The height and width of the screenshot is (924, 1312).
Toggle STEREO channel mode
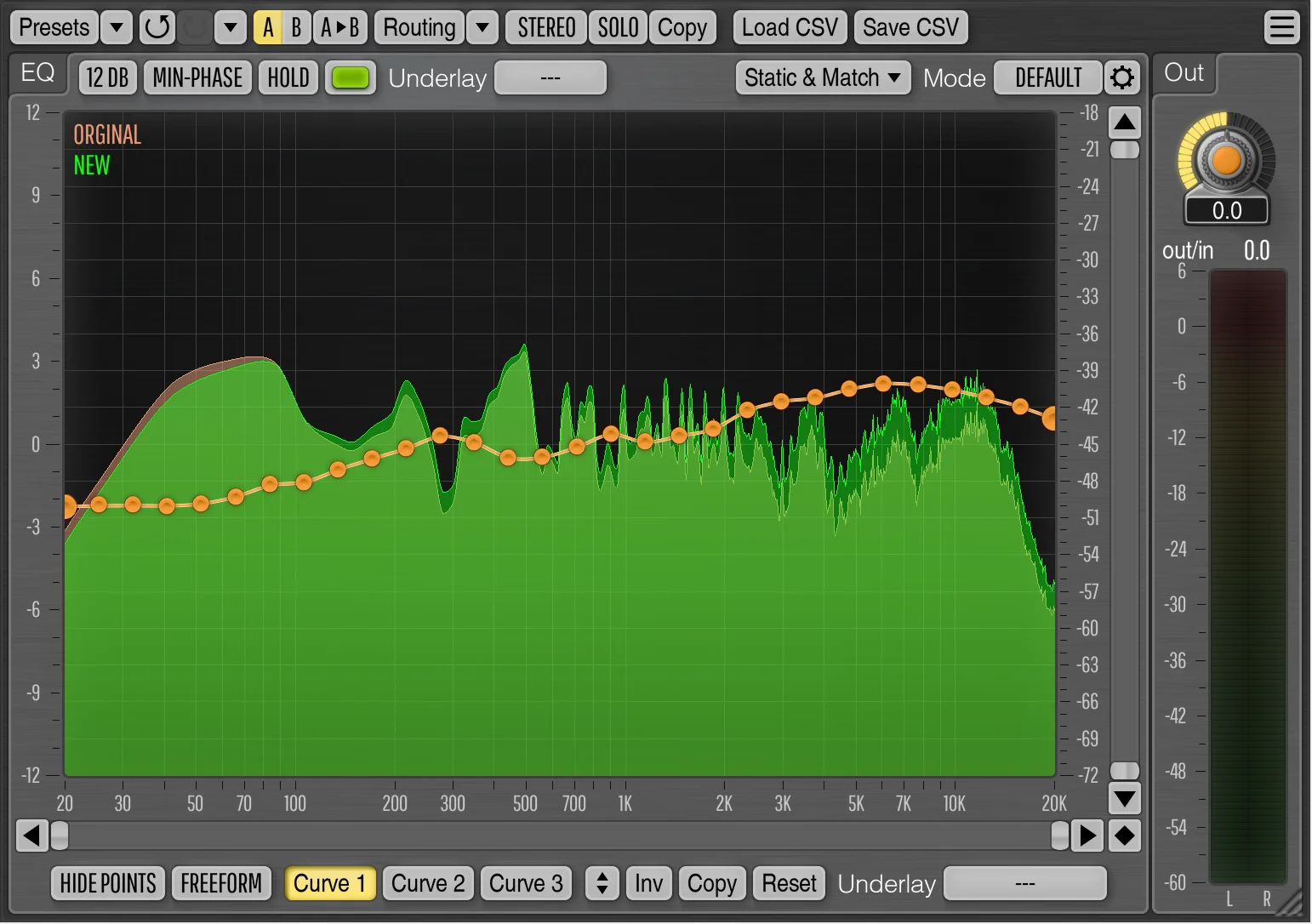coord(546,27)
